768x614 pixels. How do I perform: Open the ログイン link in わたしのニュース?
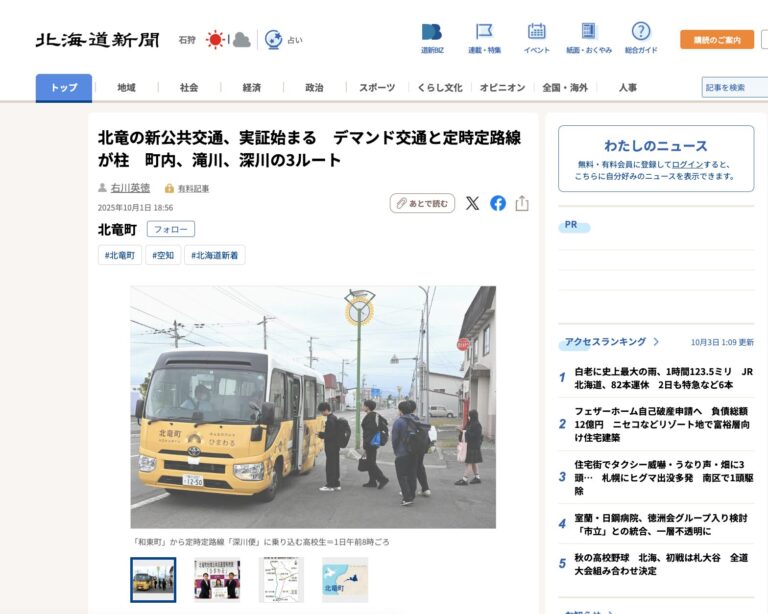[x=687, y=164]
